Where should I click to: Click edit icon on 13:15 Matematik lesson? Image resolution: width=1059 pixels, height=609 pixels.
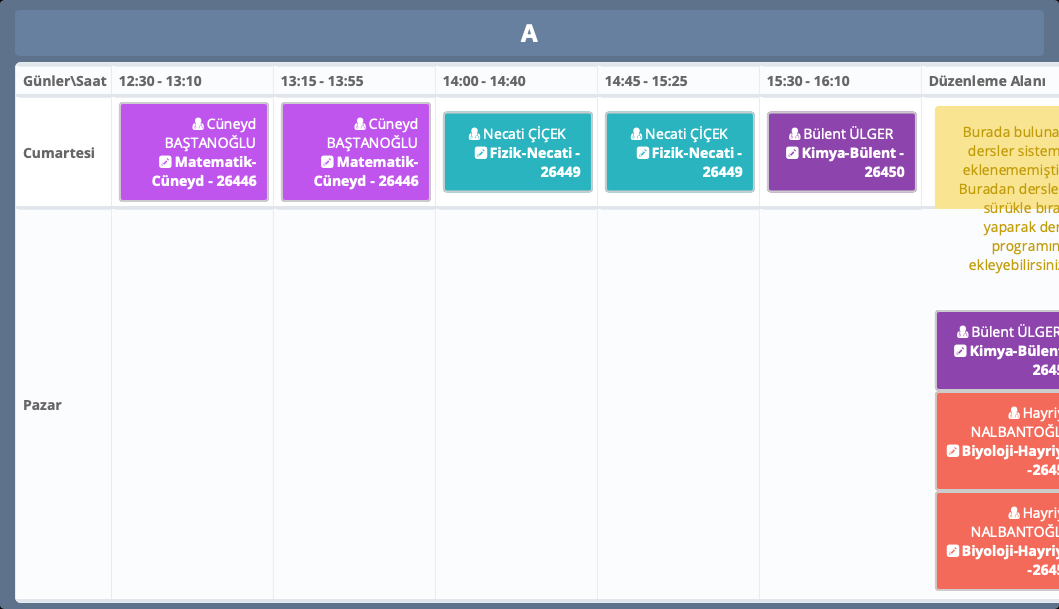pos(327,162)
